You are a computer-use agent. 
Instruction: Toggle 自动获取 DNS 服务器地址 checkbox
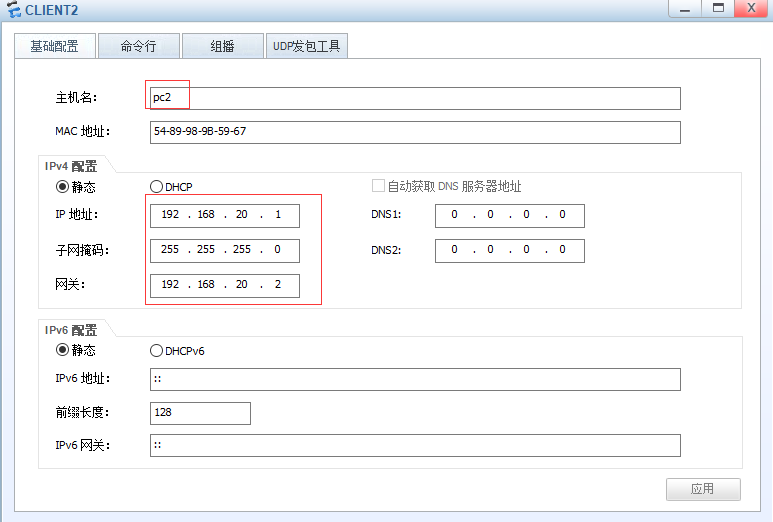point(378,186)
